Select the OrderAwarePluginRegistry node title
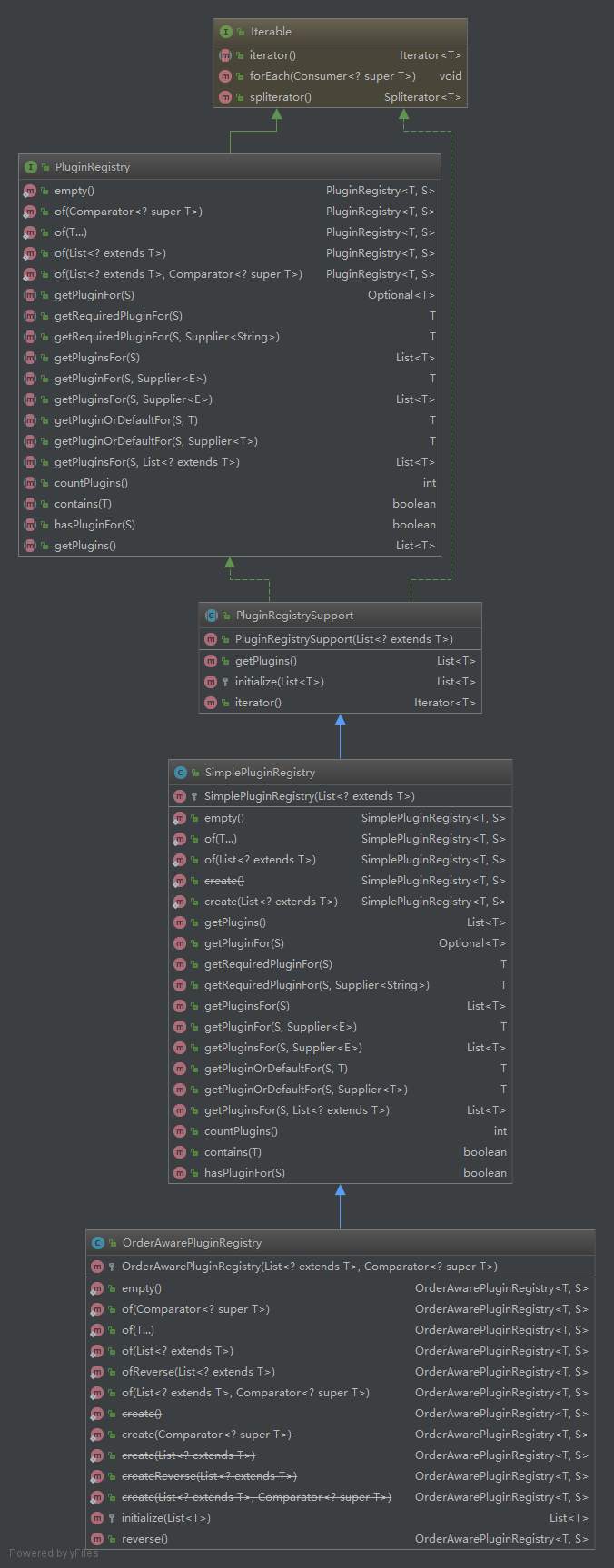This screenshot has width=614, height=1568. tap(192, 1243)
